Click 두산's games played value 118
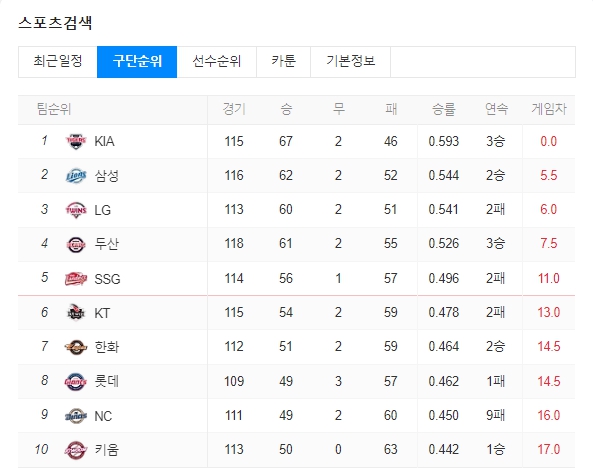This screenshot has width=593, height=474. 234,244
